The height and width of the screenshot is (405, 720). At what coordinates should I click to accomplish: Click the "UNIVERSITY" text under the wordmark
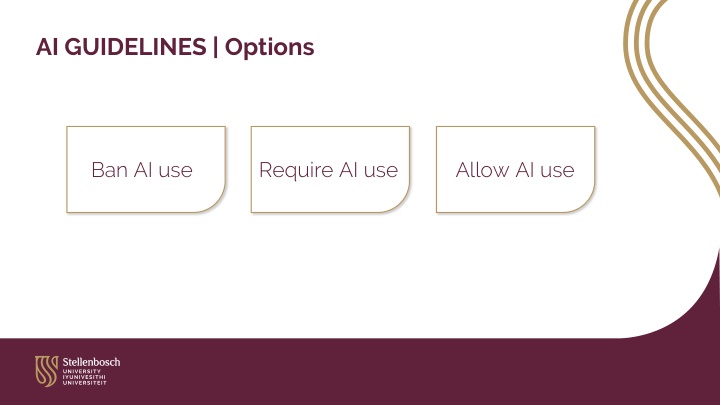[82, 371]
